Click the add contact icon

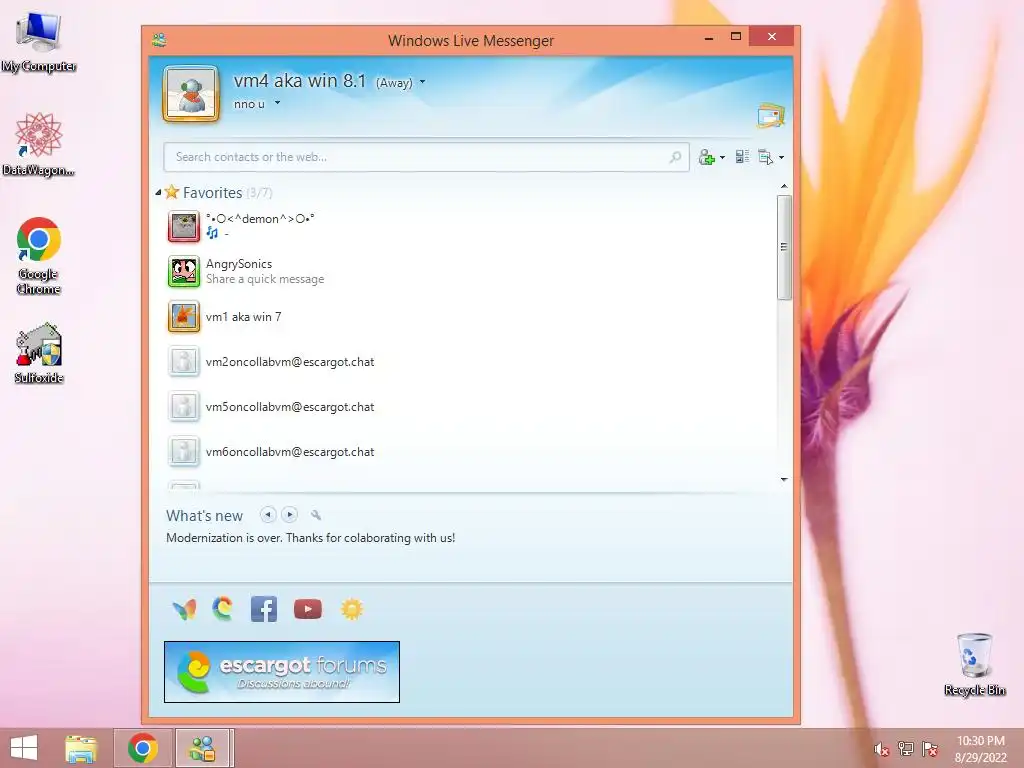[x=706, y=157]
